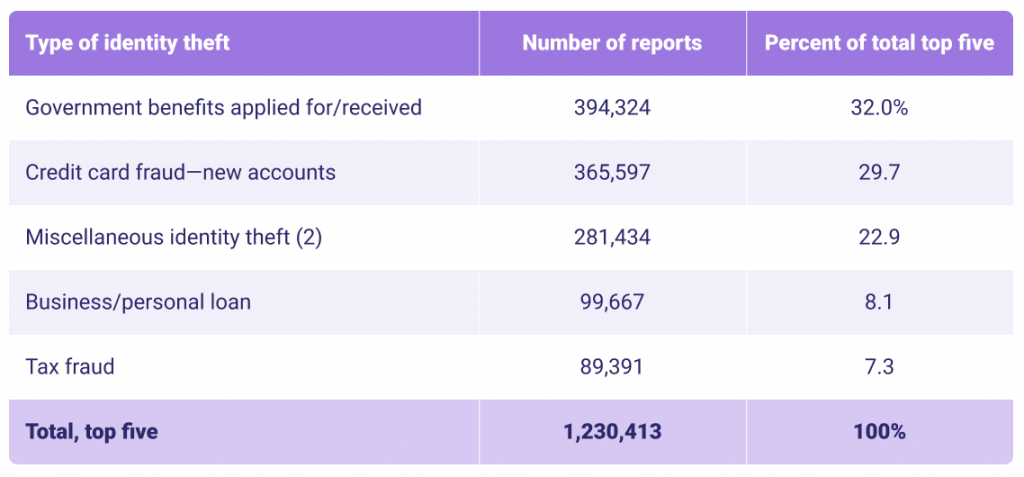Click the "Type of identity theft" column header
This screenshot has height=477, width=1024.
[127, 43]
